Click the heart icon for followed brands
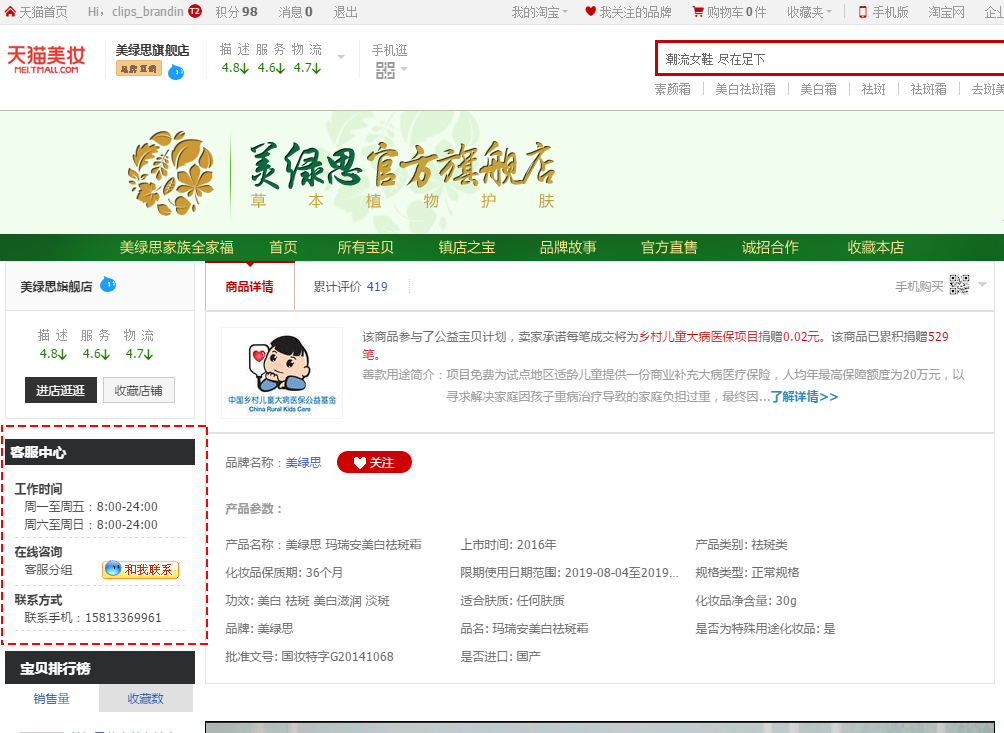The height and width of the screenshot is (733, 1004). point(590,12)
